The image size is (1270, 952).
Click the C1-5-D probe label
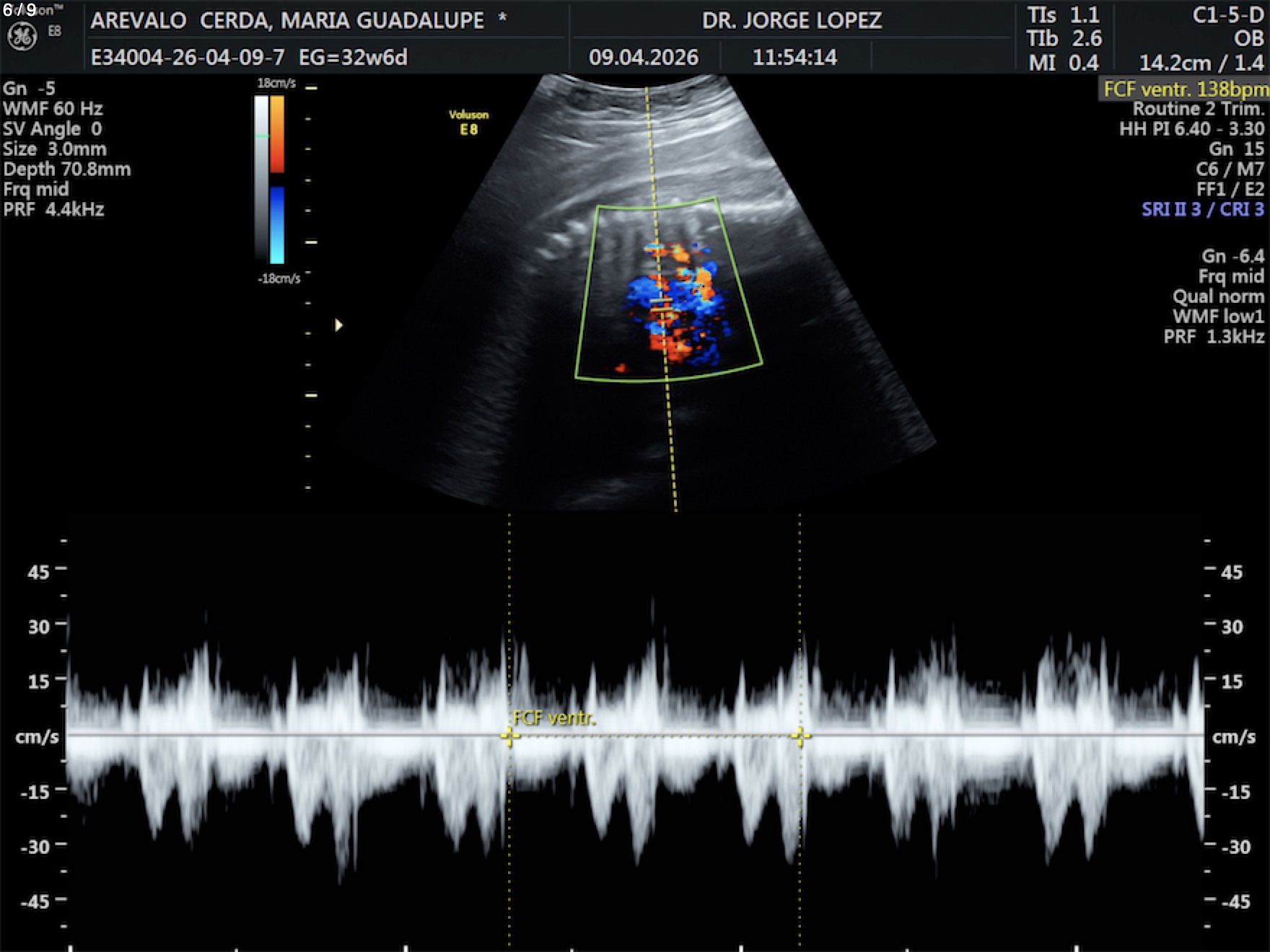tap(1227, 15)
